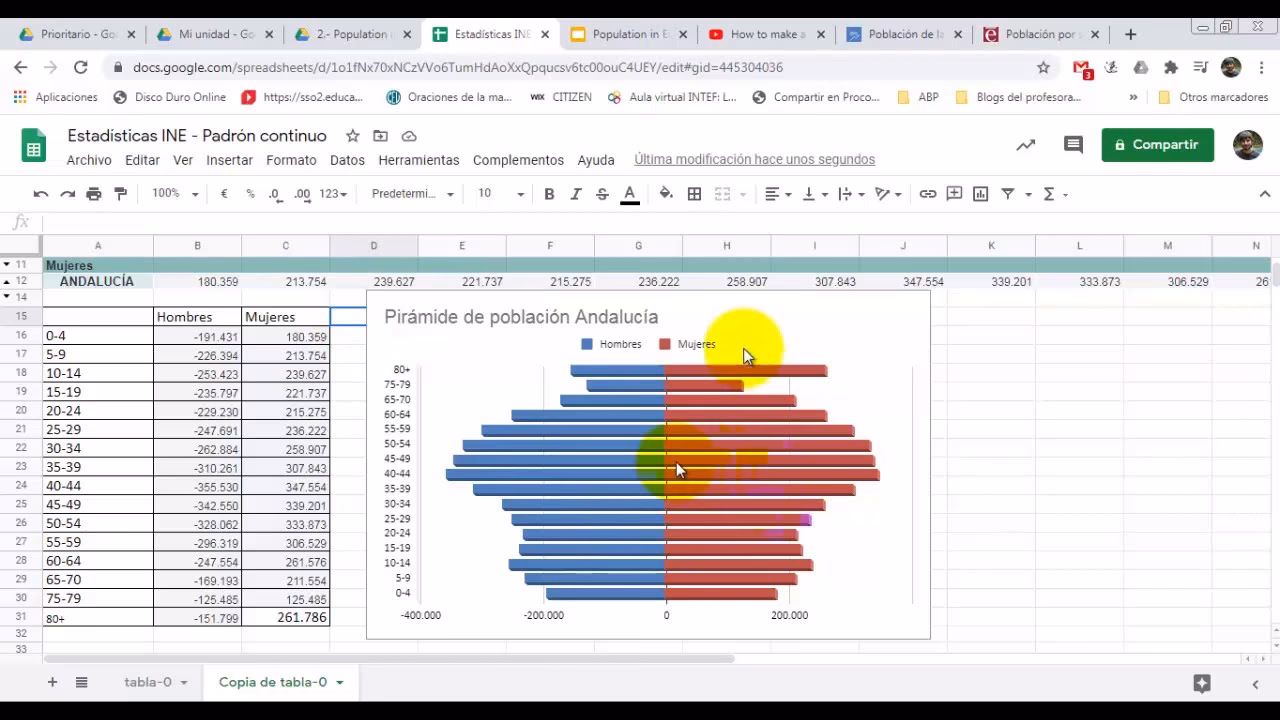This screenshot has height=720, width=1280.
Task: Open the 100% zoom dropdown
Action: click(x=175, y=194)
